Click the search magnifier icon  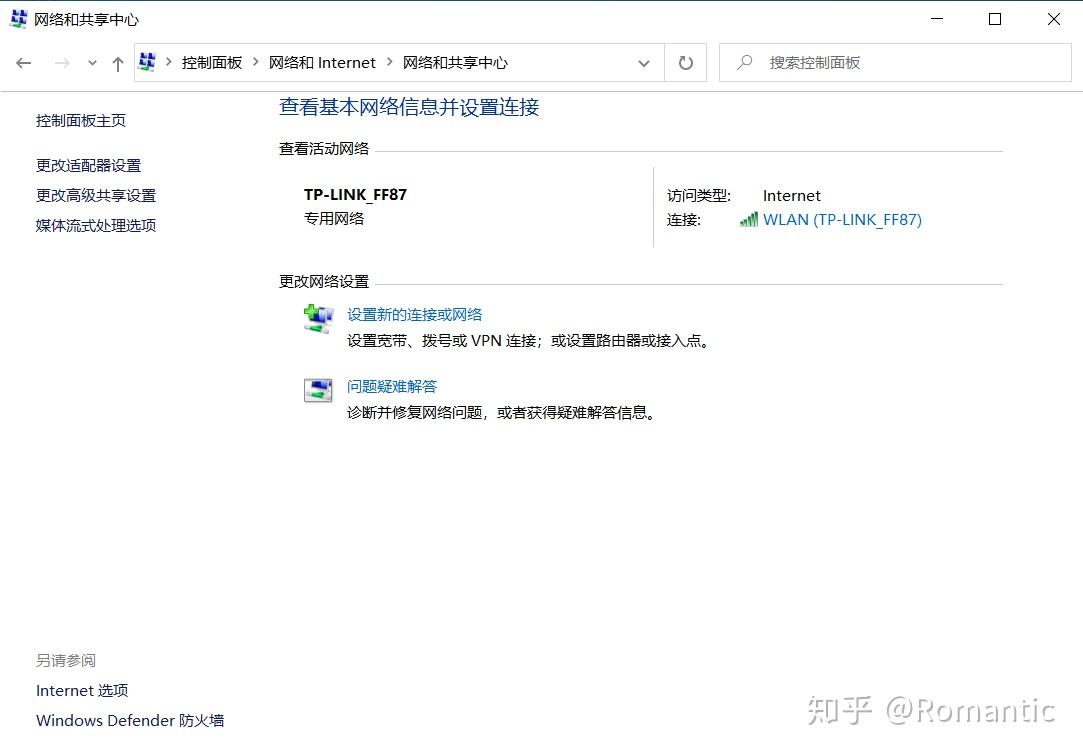pyautogui.click(x=744, y=62)
